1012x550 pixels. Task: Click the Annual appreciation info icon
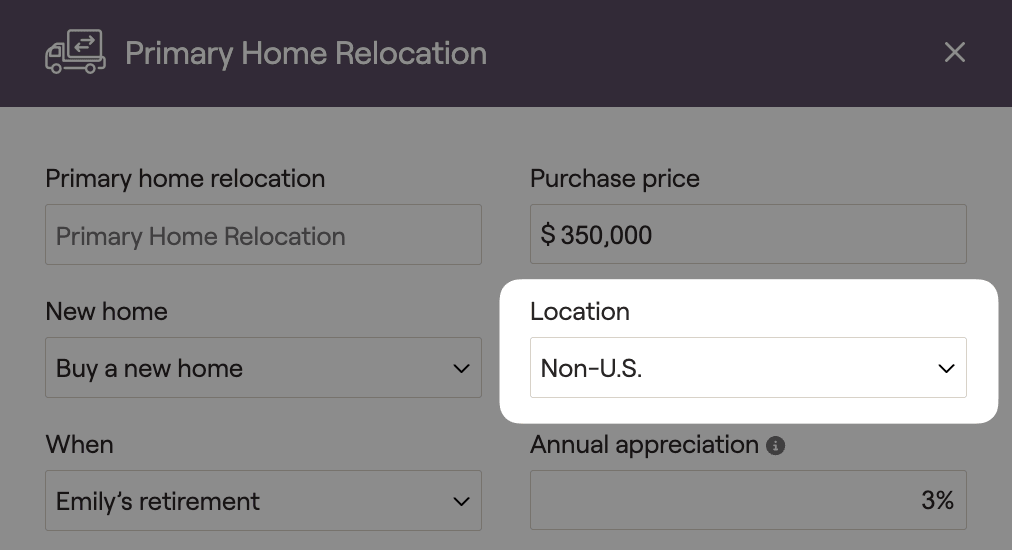775,446
